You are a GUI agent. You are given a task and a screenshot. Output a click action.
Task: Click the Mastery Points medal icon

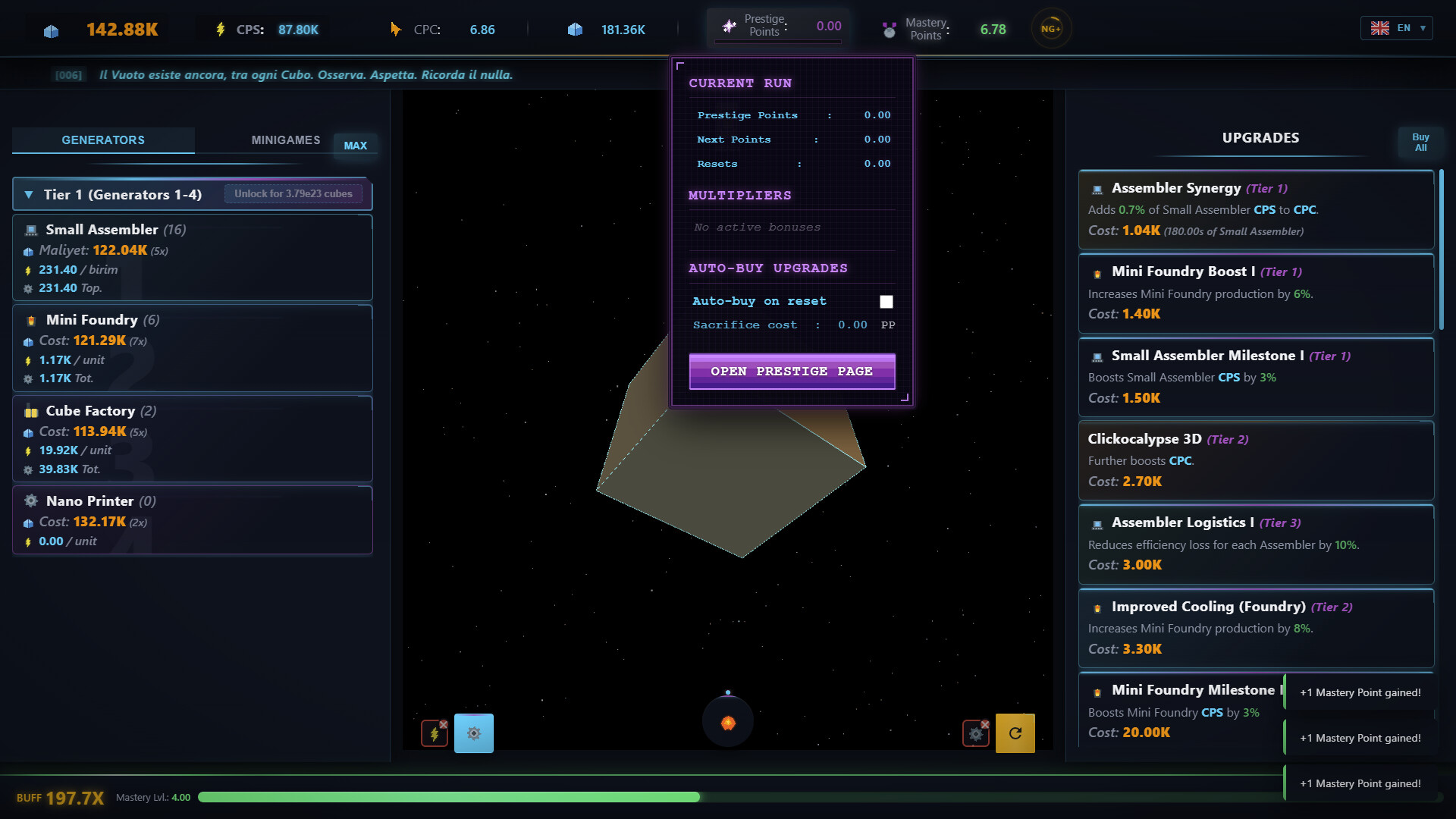click(888, 28)
